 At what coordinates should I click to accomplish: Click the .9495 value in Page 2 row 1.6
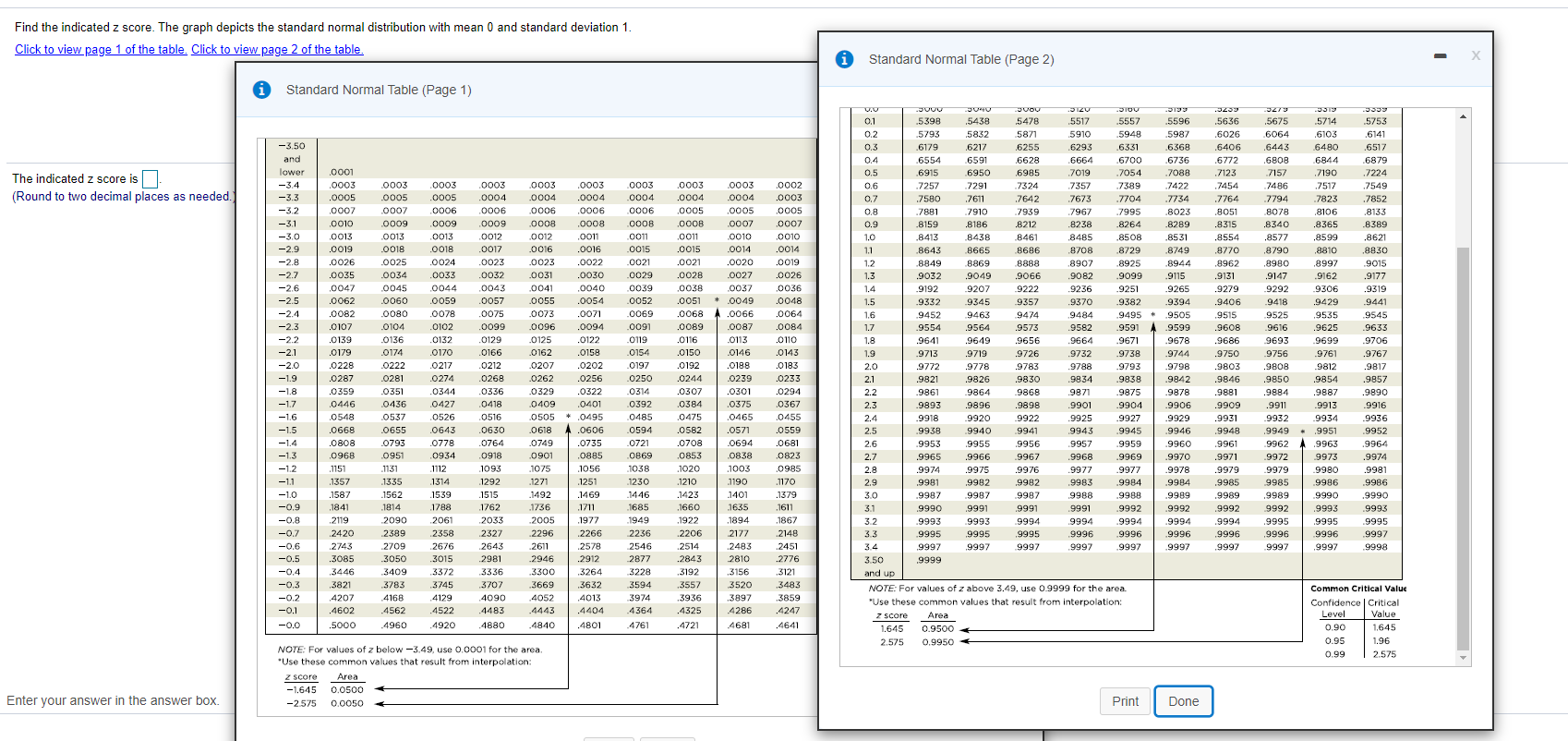click(1129, 315)
